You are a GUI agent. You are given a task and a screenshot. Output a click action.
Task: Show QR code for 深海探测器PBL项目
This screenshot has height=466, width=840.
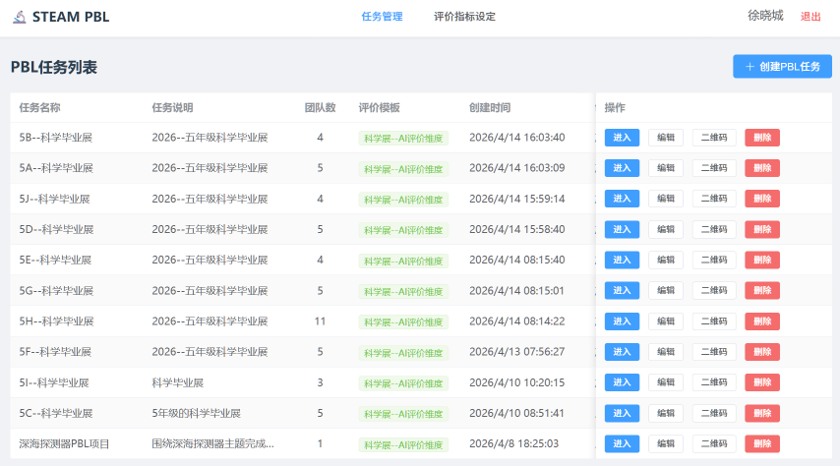point(714,444)
